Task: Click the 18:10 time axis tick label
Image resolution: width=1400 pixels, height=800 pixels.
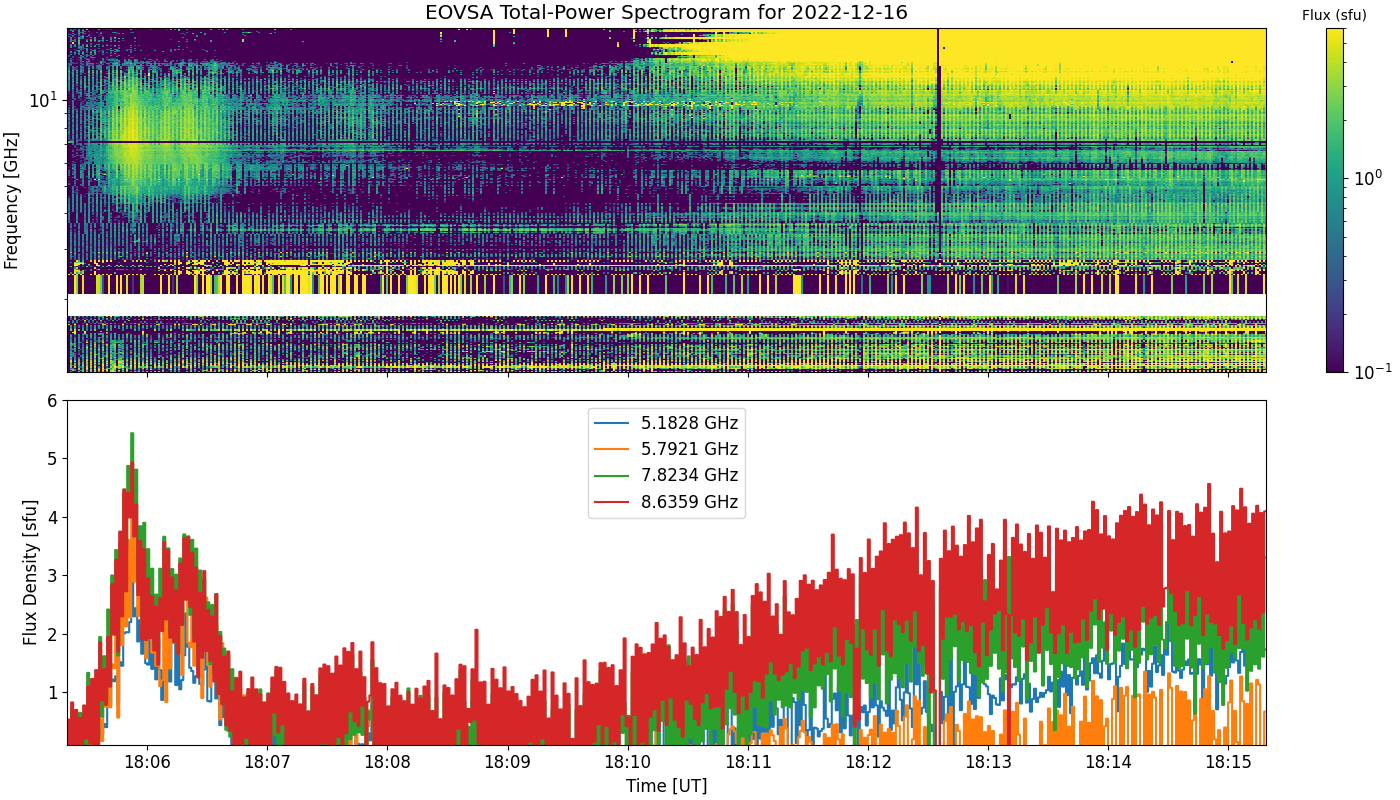Action: [x=628, y=762]
